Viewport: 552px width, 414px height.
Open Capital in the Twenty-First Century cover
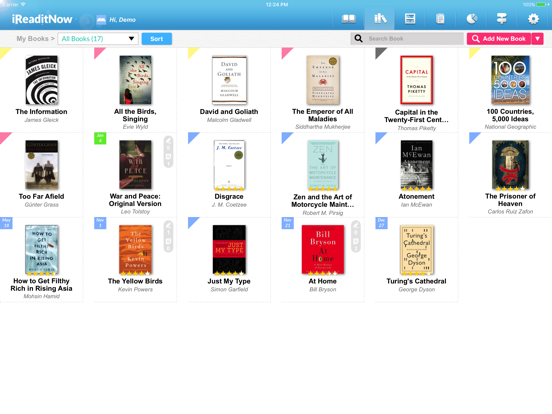[416, 80]
